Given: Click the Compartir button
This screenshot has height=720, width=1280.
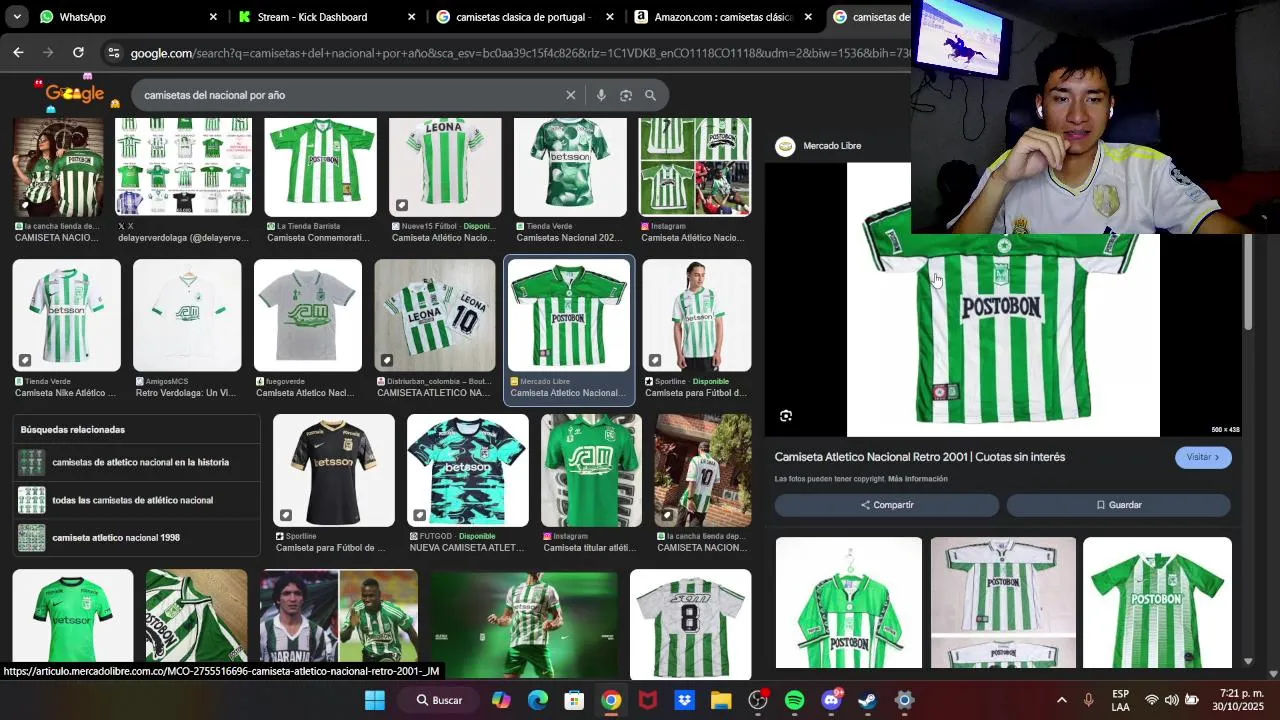Looking at the screenshot, I should 887,505.
